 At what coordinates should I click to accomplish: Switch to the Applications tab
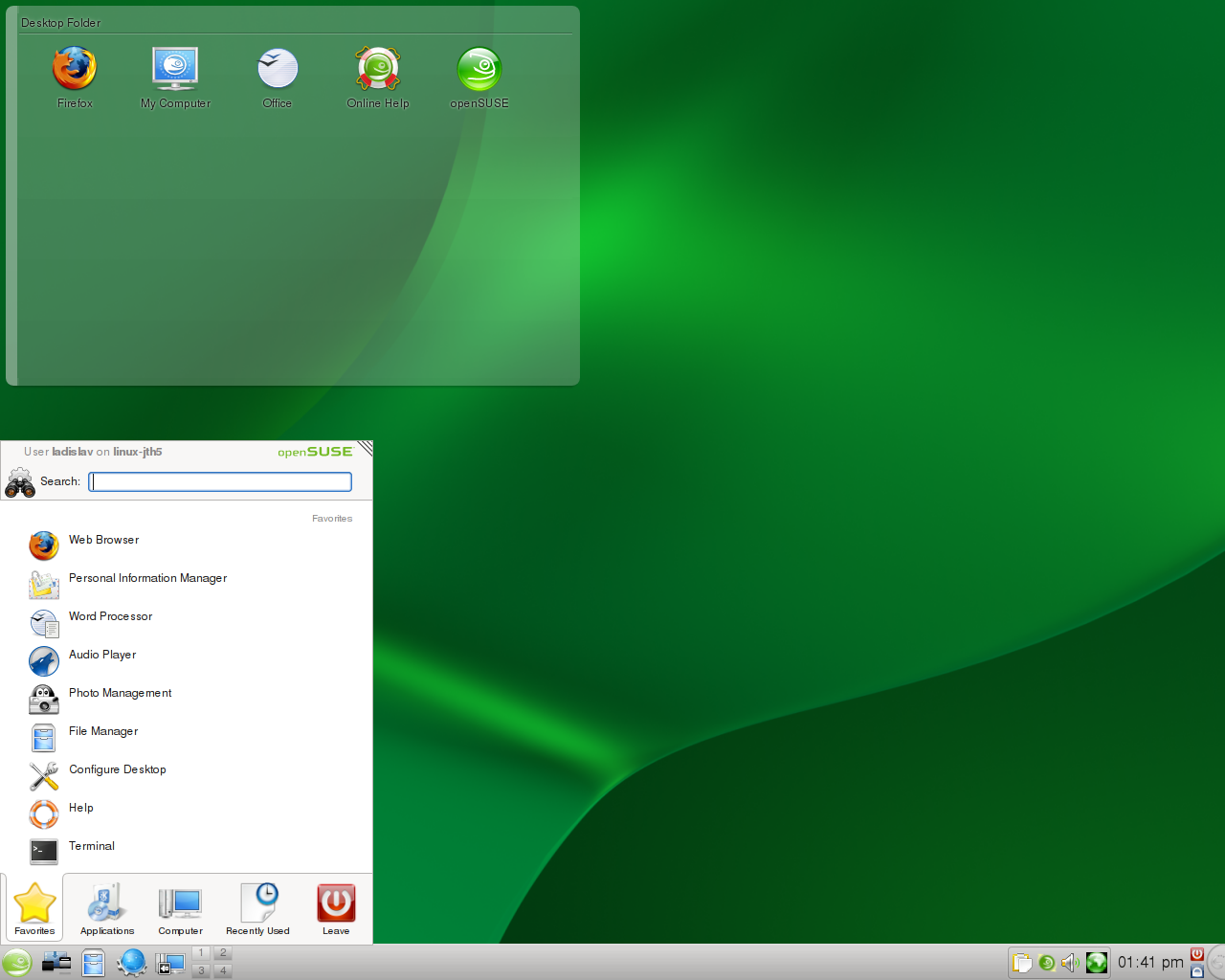click(x=107, y=908)
